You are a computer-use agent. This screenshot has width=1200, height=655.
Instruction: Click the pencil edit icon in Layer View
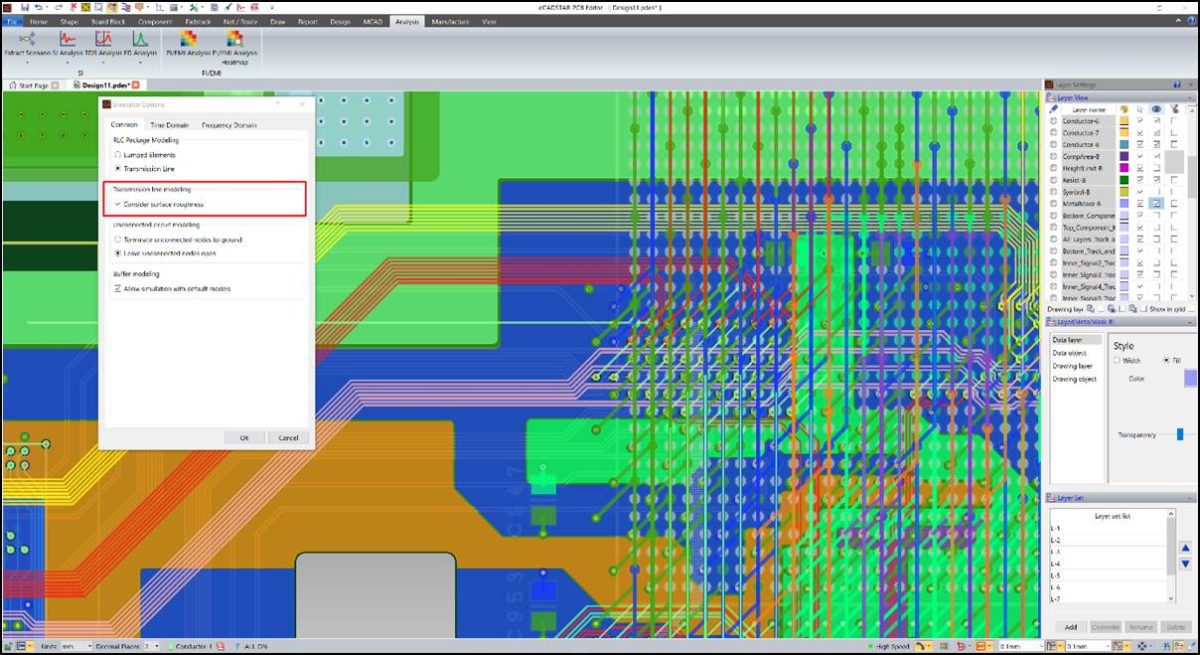coord(1054,108)
